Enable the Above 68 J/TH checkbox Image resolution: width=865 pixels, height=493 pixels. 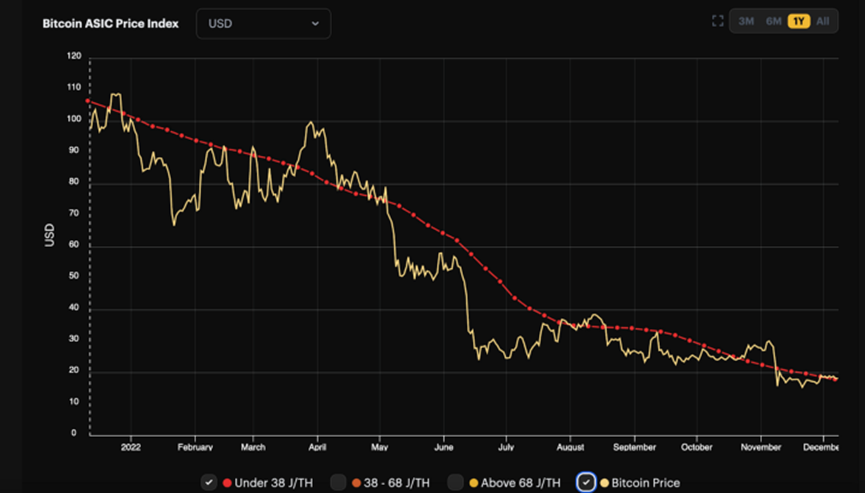coord(456,483)
